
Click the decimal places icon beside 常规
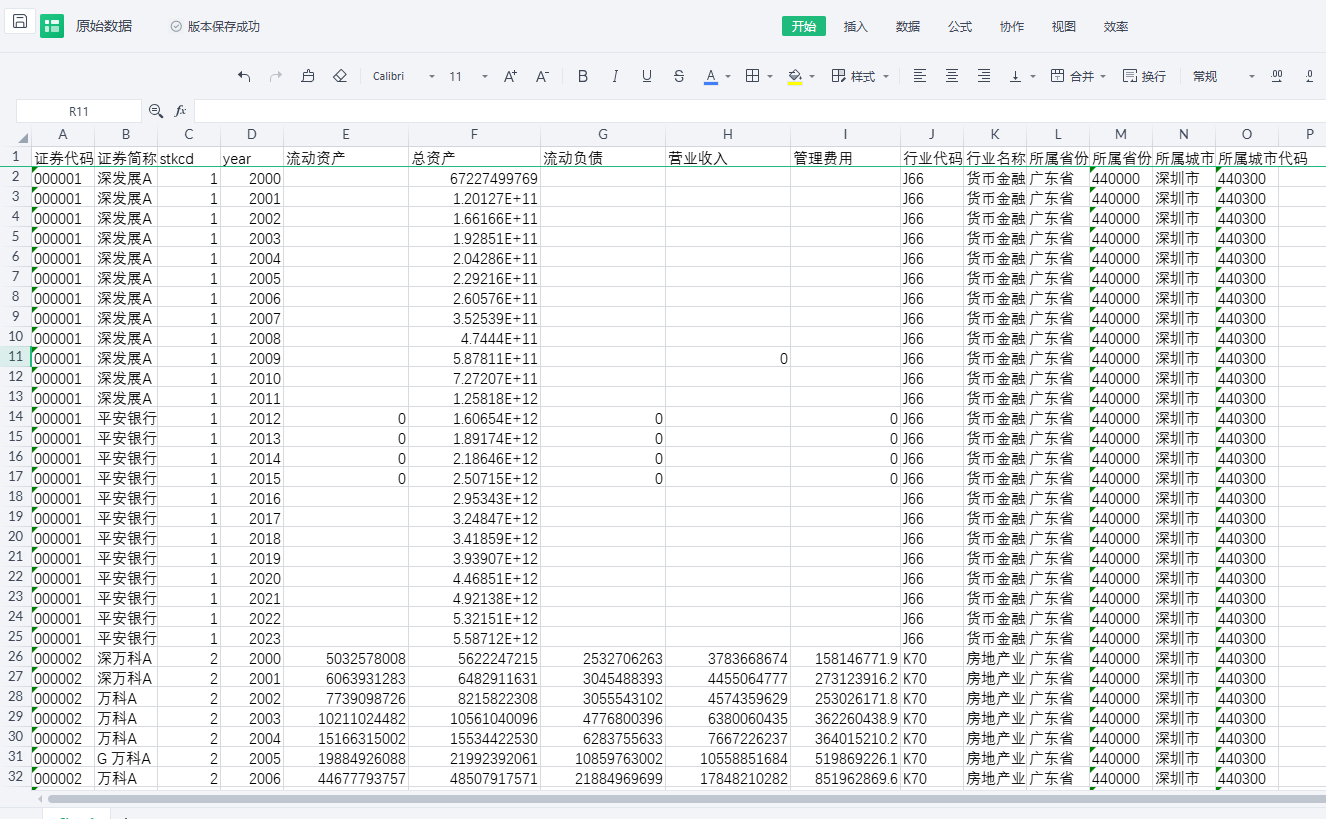pos(1277,76)
